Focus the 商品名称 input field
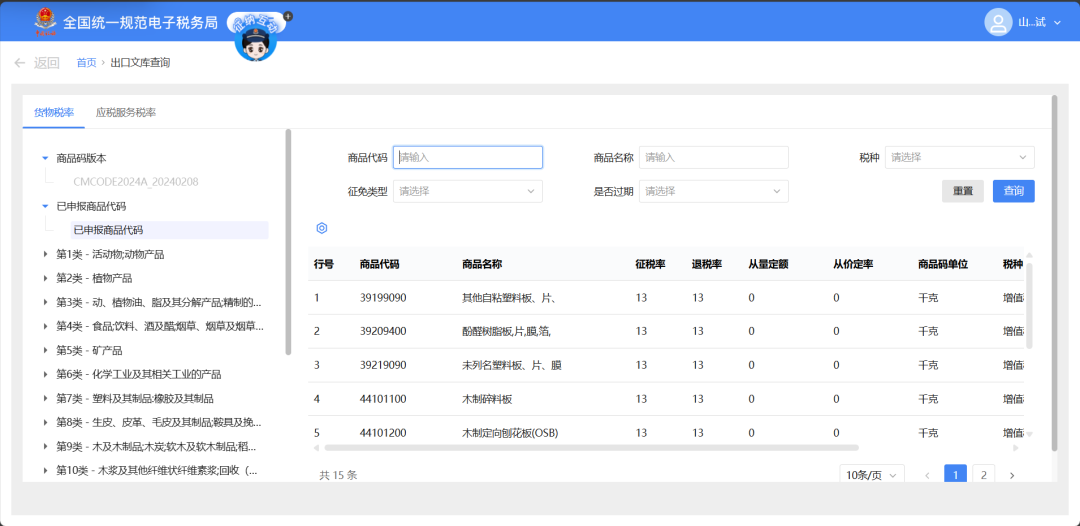This screenshot has width=1080, height=526. click(714, 158)
